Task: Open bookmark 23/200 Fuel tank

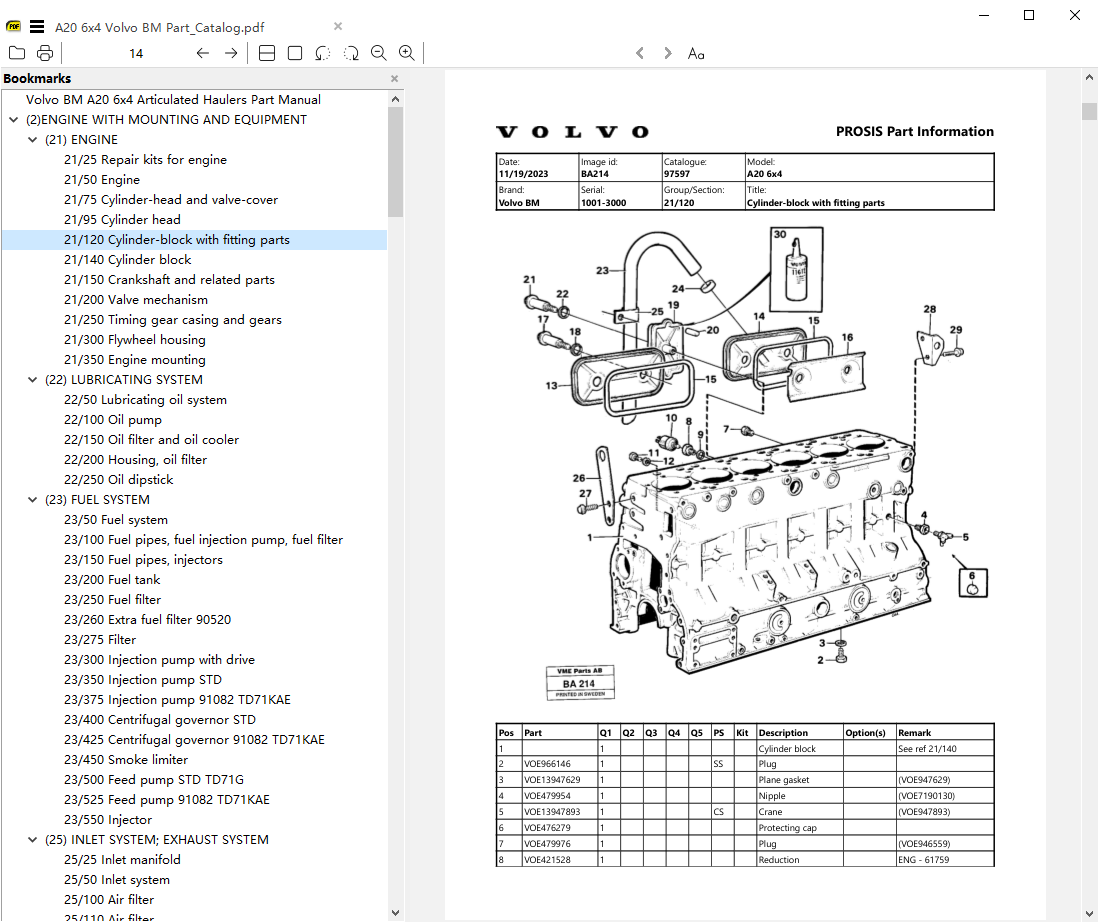Action: point(112,580)
